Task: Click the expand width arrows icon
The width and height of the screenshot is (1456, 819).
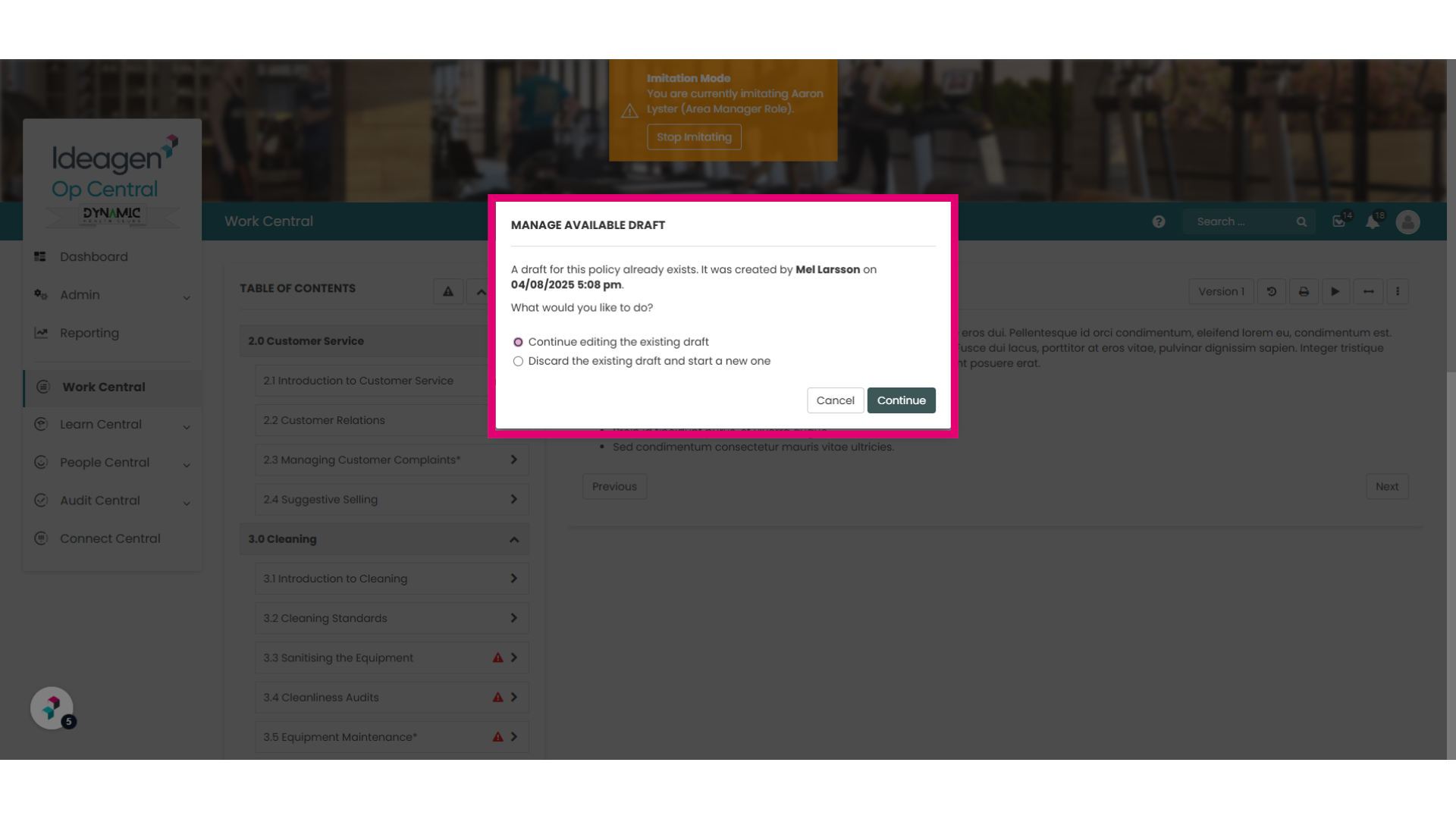Action: 1368,292
